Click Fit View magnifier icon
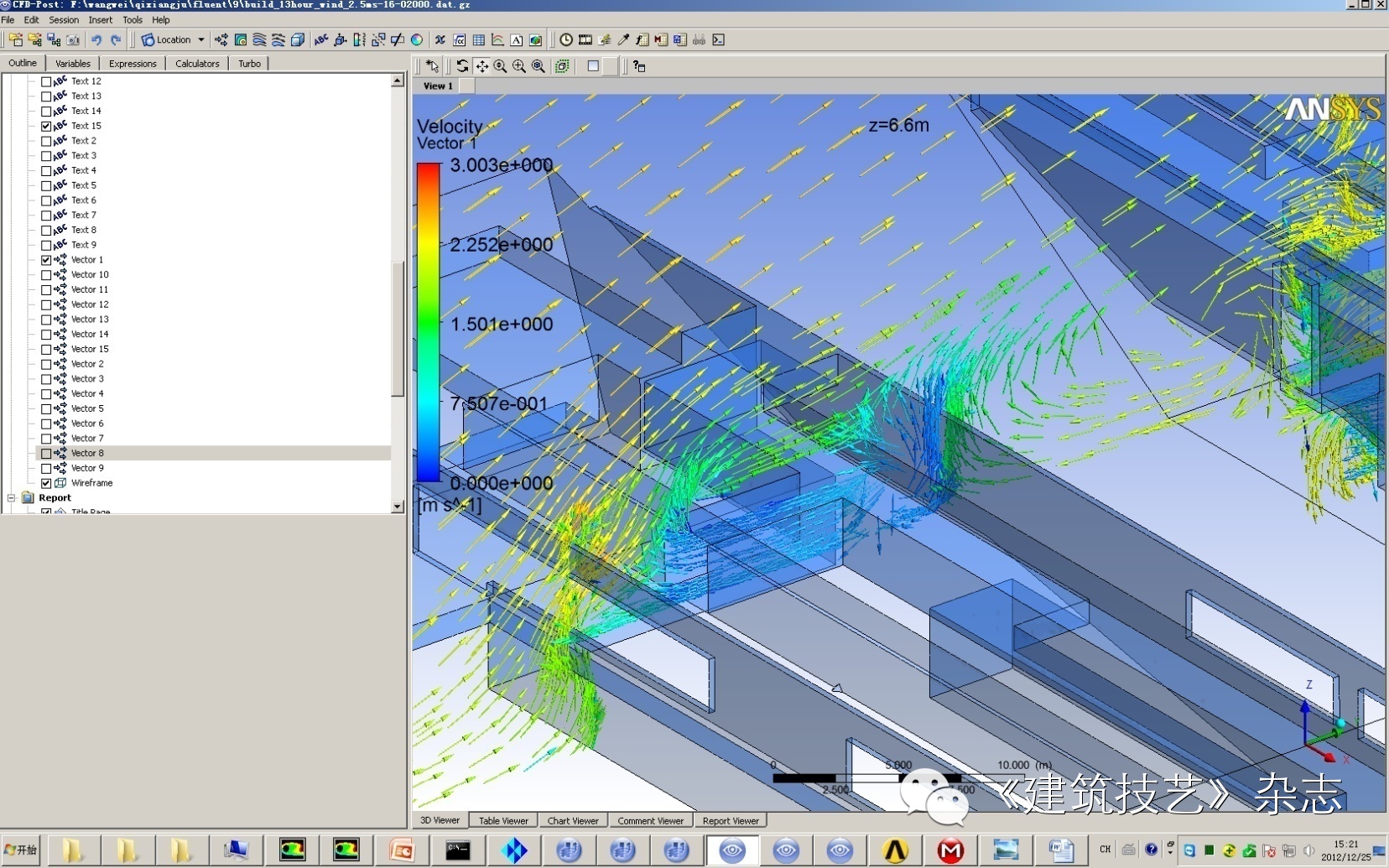Screen dimensions: 1389x868 [x=538, y=66]
